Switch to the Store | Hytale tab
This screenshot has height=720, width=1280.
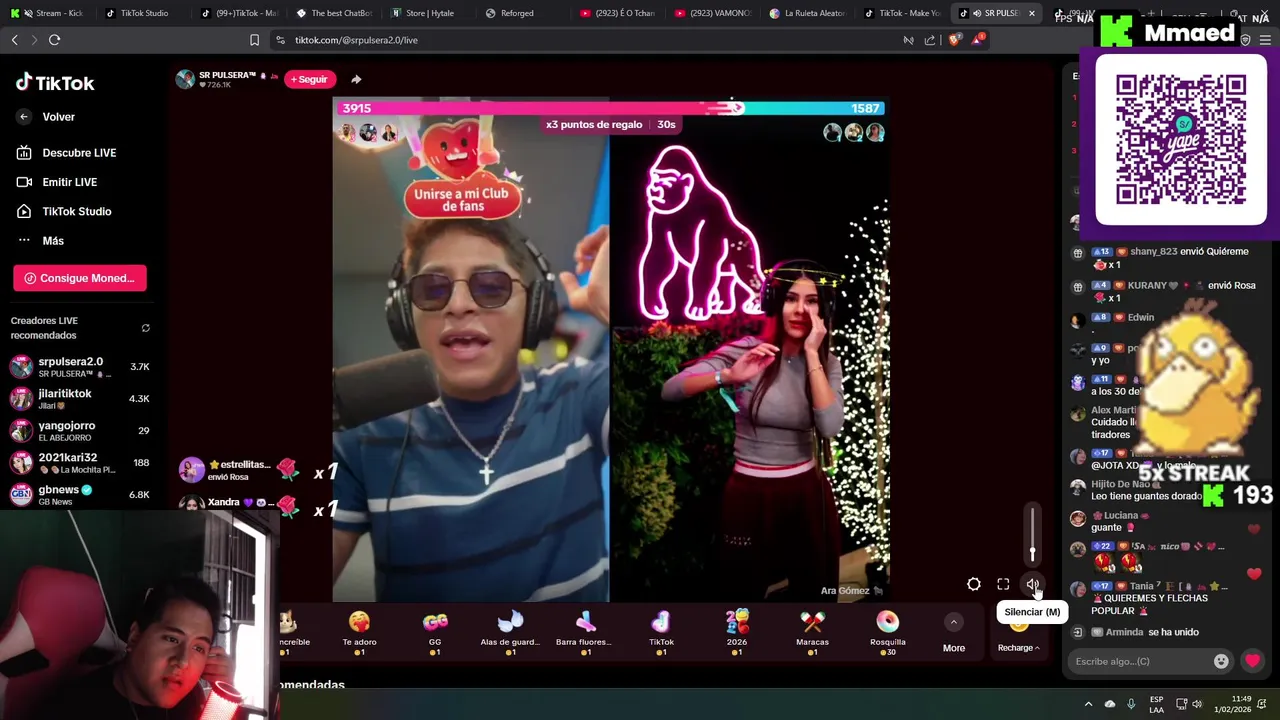pos(423,13)
